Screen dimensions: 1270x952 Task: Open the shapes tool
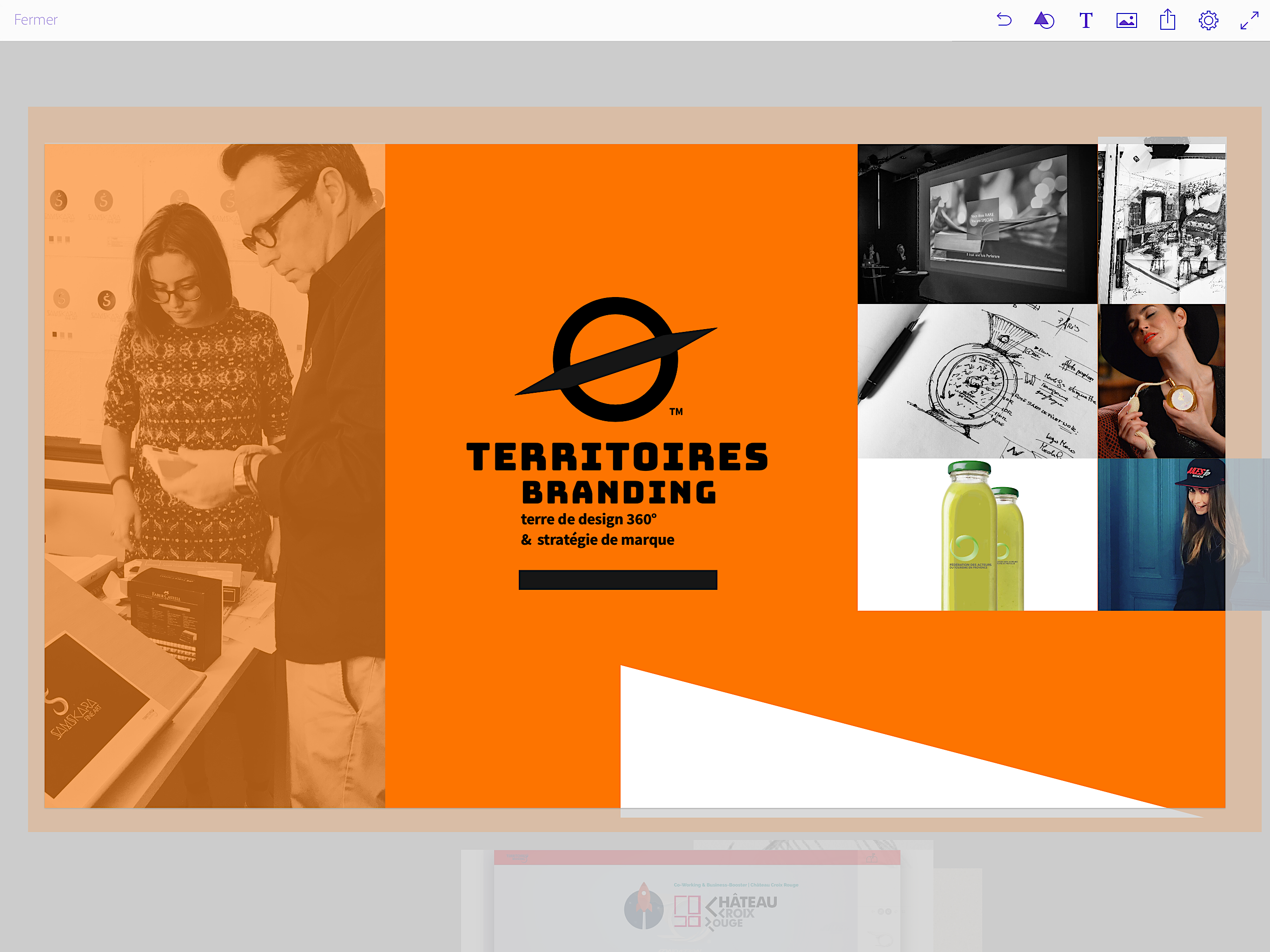point(1044,20)
